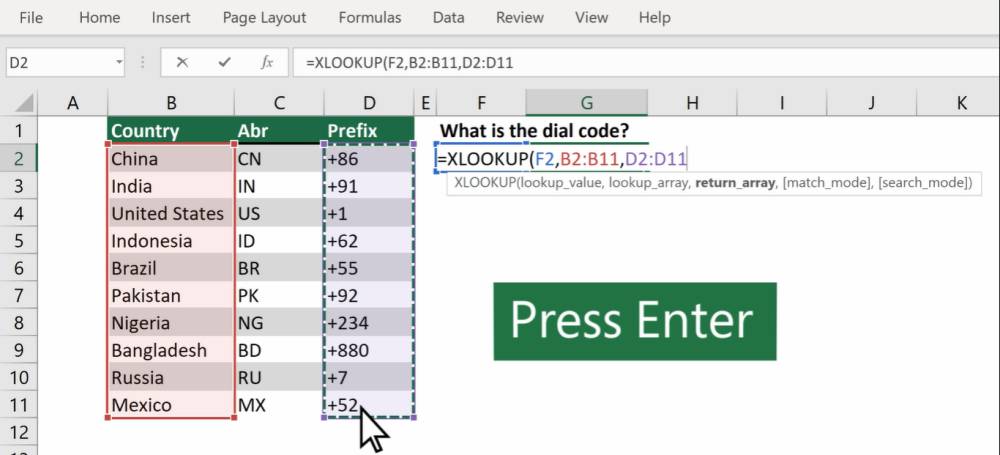Select row 5 header
This screenshot has height=455, width=1000.
(x=18, y=241)
